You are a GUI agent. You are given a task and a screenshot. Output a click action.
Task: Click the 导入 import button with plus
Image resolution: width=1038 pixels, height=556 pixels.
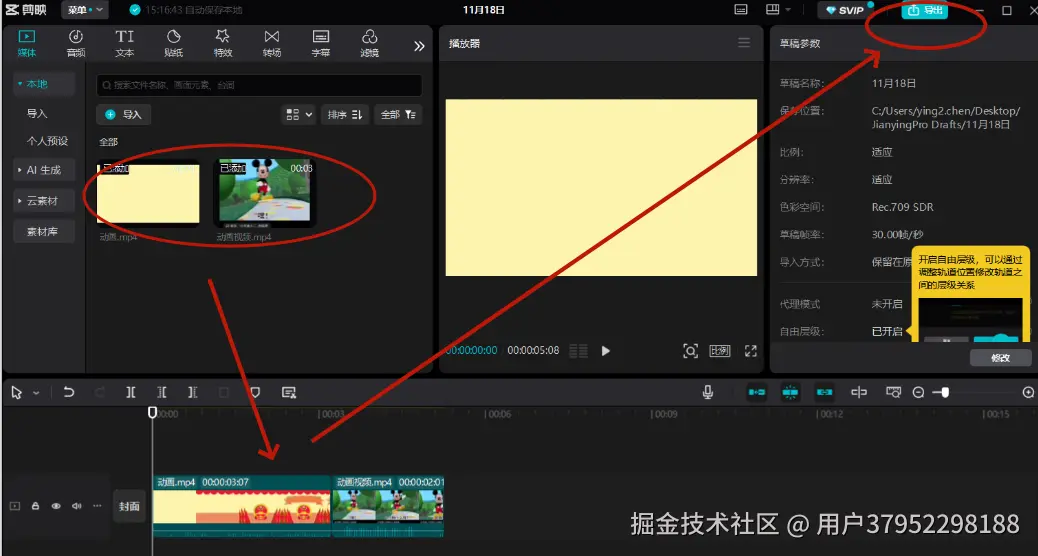coord(124,115)
